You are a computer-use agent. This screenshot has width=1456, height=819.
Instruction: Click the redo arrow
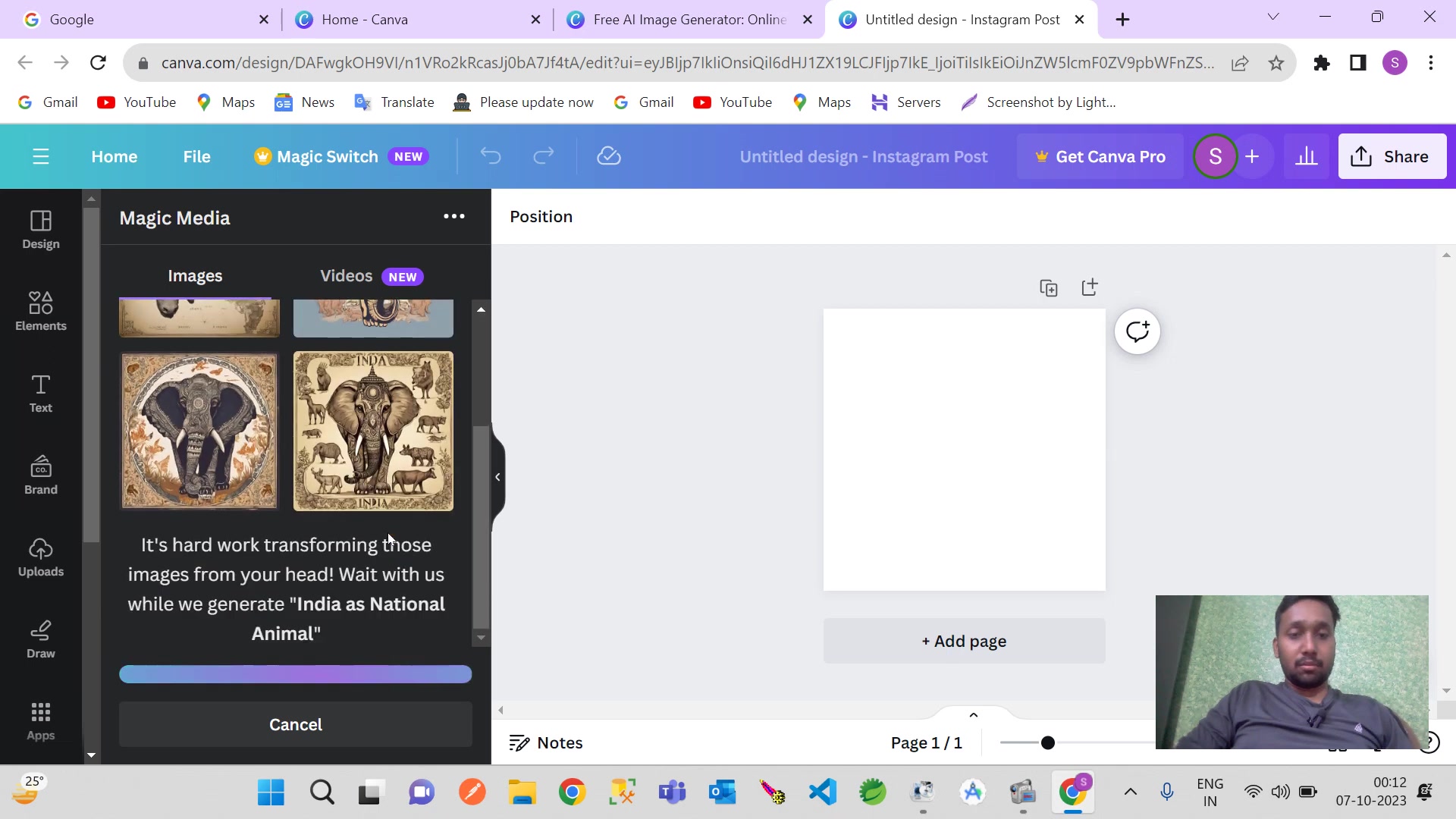click(544, 157)
